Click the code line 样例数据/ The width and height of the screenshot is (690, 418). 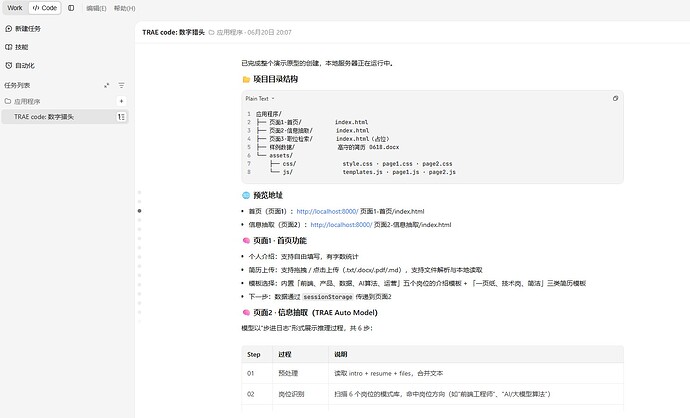coord(282,147)
